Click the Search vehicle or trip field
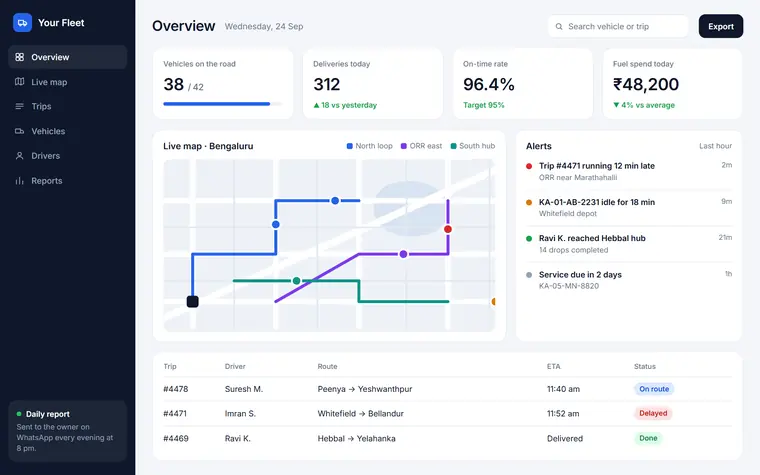Image resolution: width=760 pixels, height=475 pixels. click(x=618, y=27)
